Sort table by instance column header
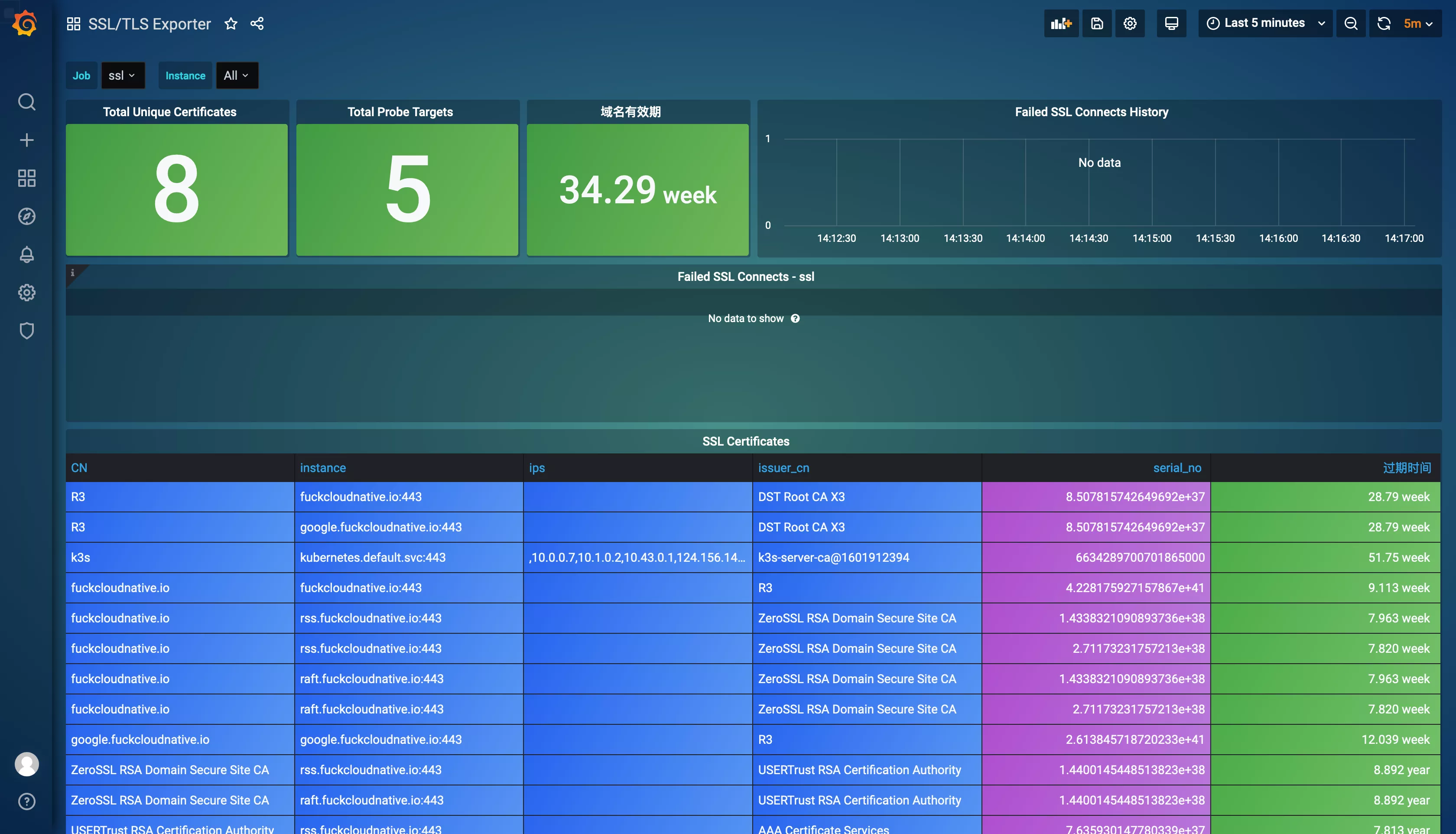Viewport: 1456px width, 834px height. tap(323, 468)
